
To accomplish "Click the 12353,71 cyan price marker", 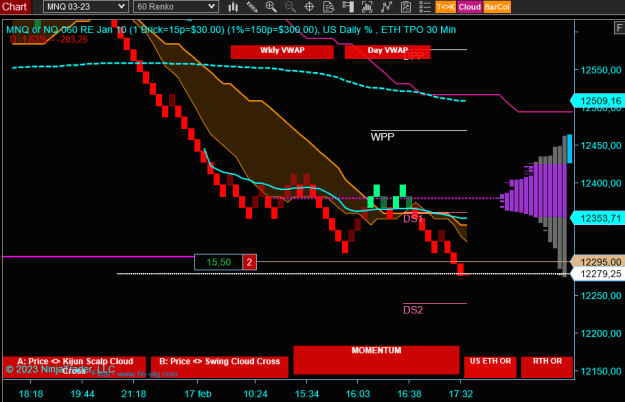I will 598,218.
